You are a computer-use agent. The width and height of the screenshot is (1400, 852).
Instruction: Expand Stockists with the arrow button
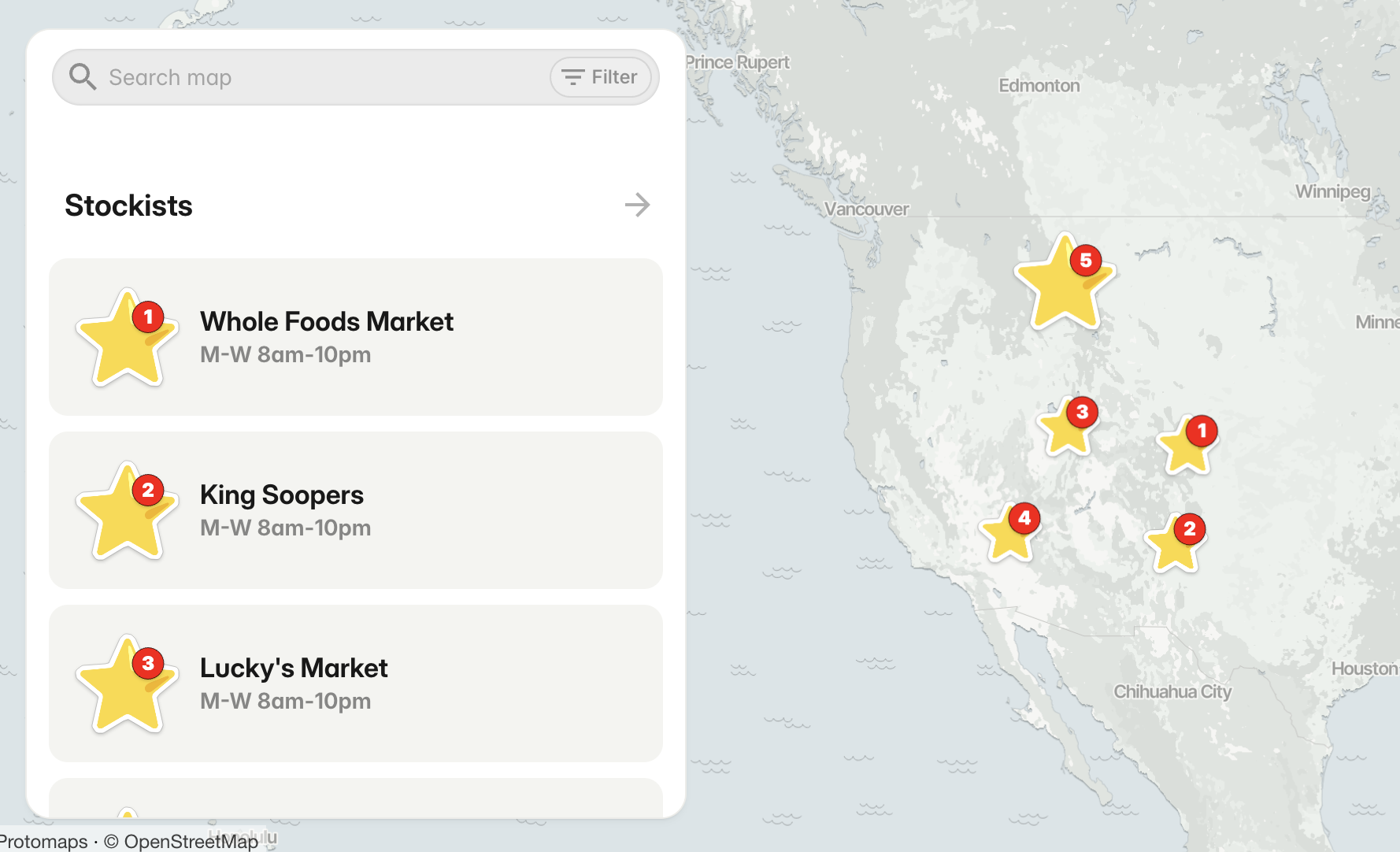click(x=637, y=205)
